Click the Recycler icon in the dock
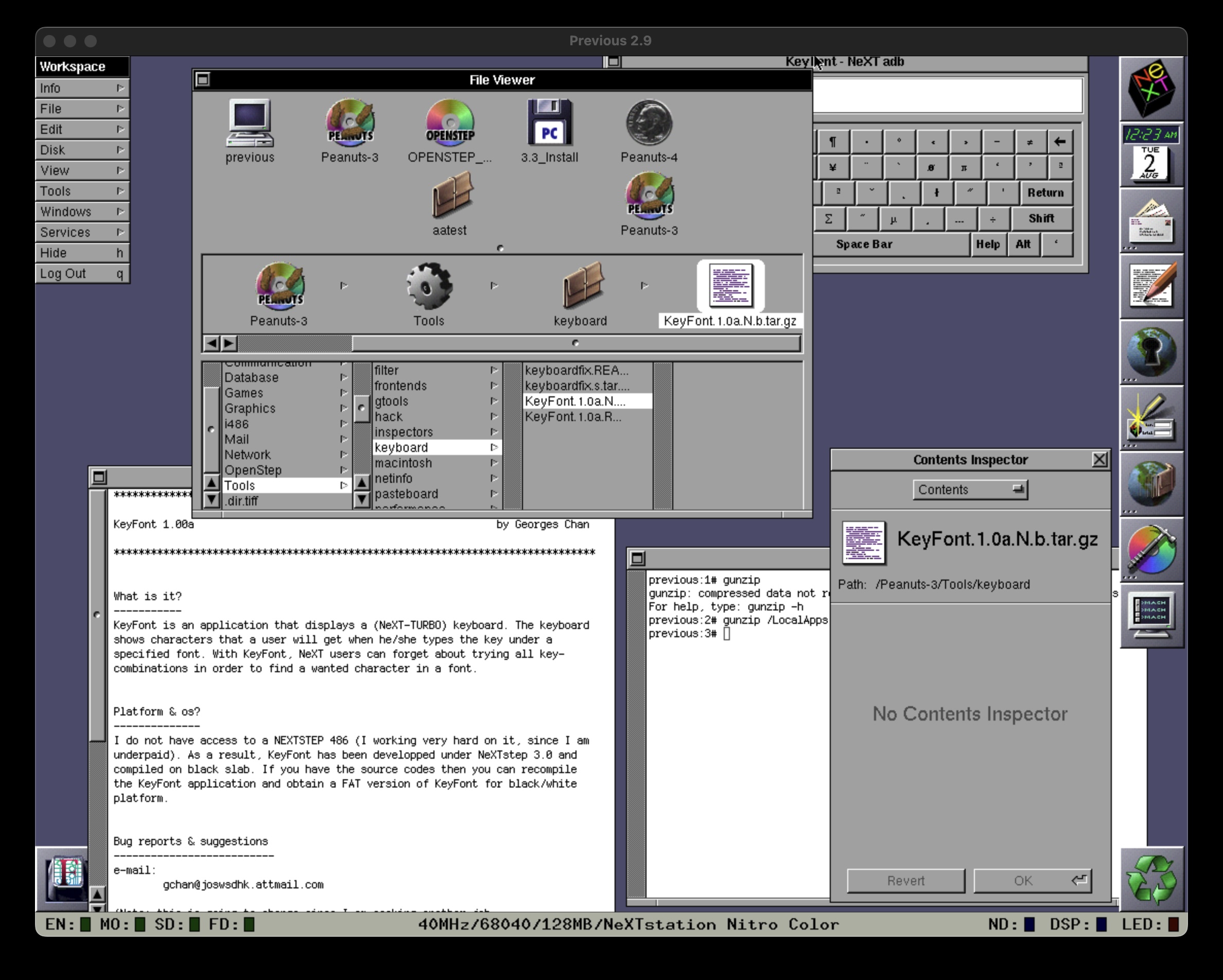 point(1151,879)
